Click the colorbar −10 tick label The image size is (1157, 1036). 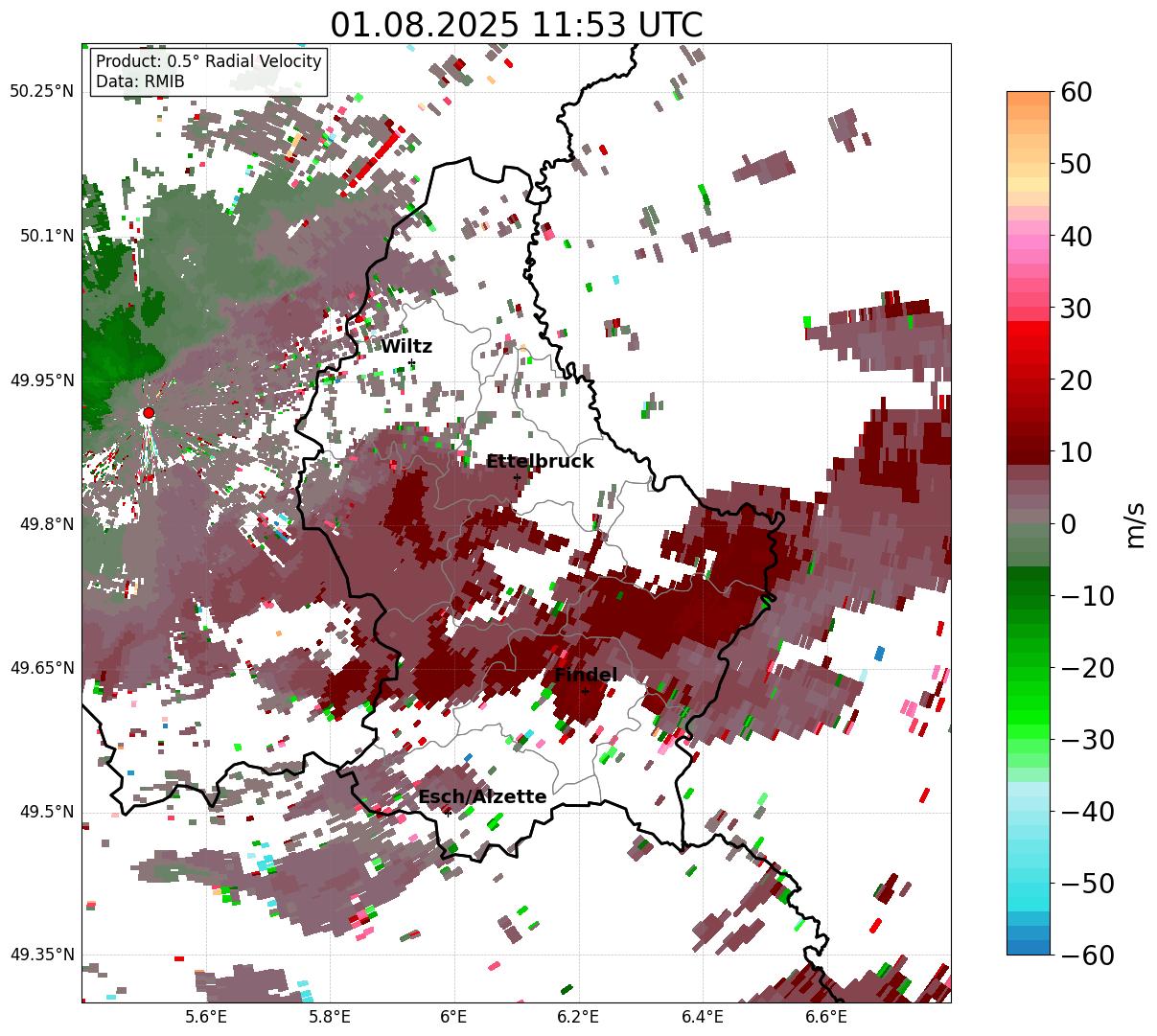point(1086,595)
